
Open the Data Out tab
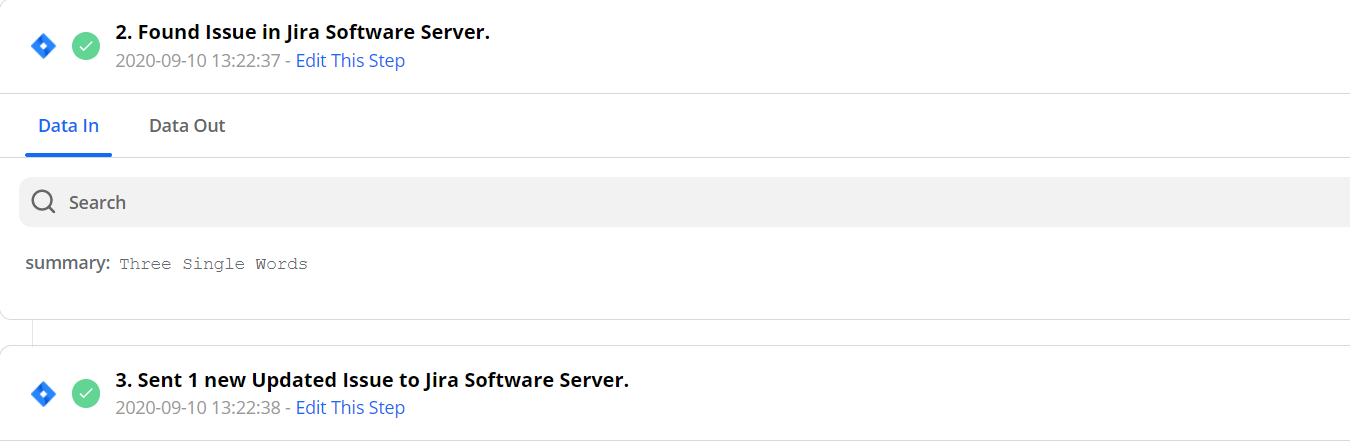pos(187,126)
